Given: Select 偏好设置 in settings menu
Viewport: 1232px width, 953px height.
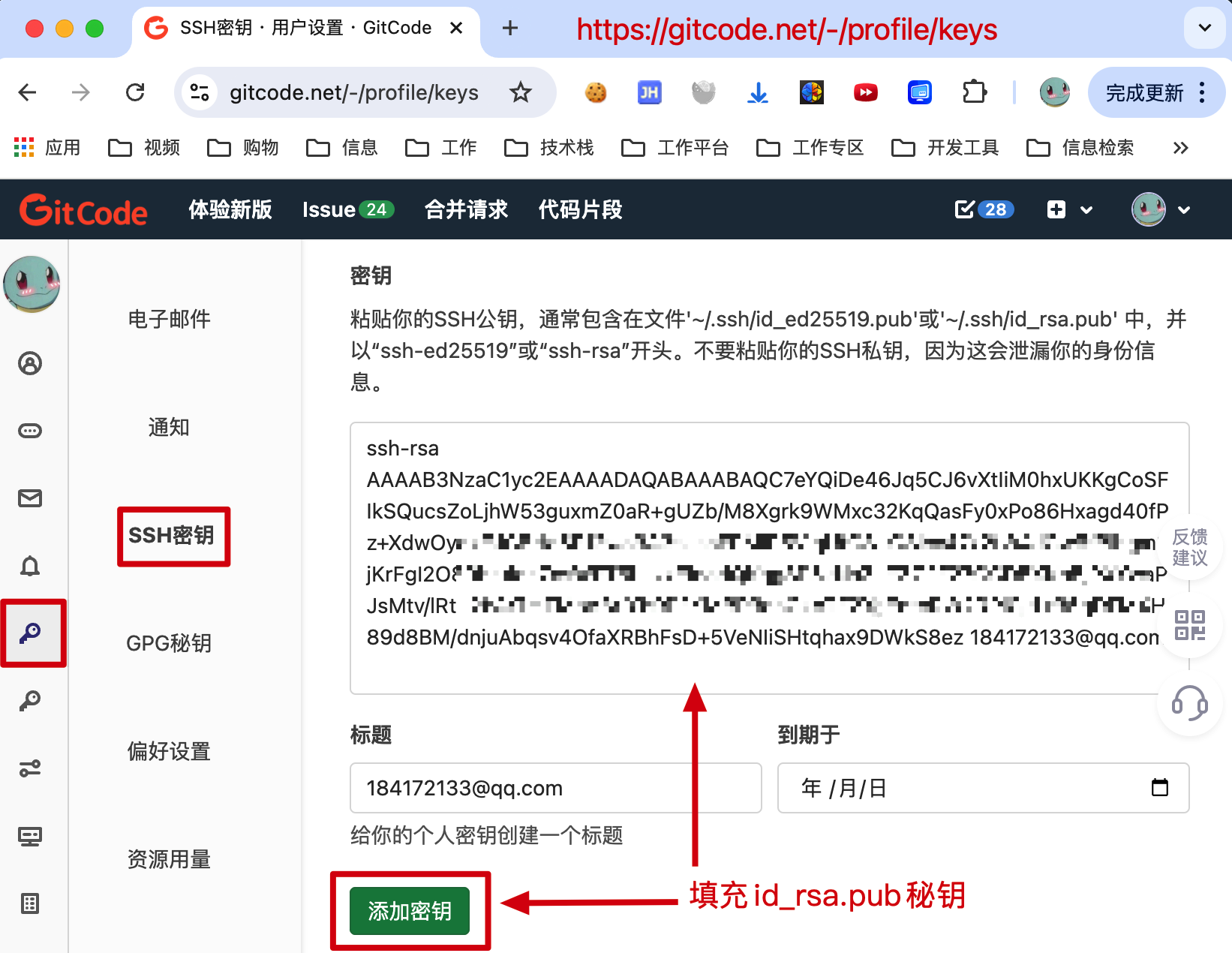Looking at the screenshot, I should point(169,751).
